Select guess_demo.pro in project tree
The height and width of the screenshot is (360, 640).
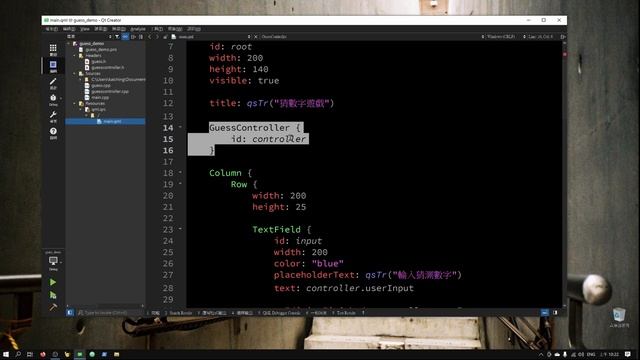coord(101,49)
